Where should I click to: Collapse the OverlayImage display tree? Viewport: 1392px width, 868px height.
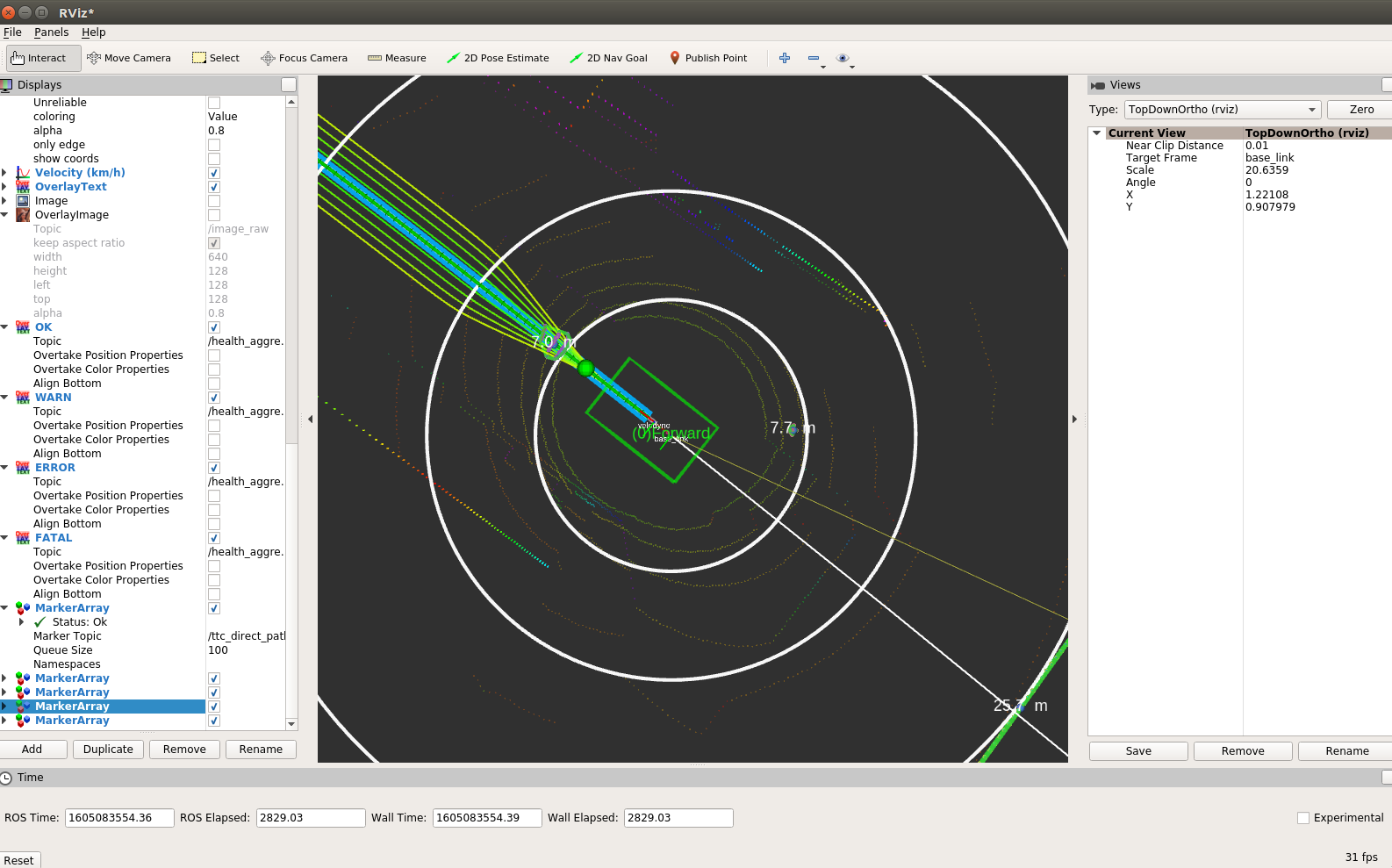[x=4, y=215]
